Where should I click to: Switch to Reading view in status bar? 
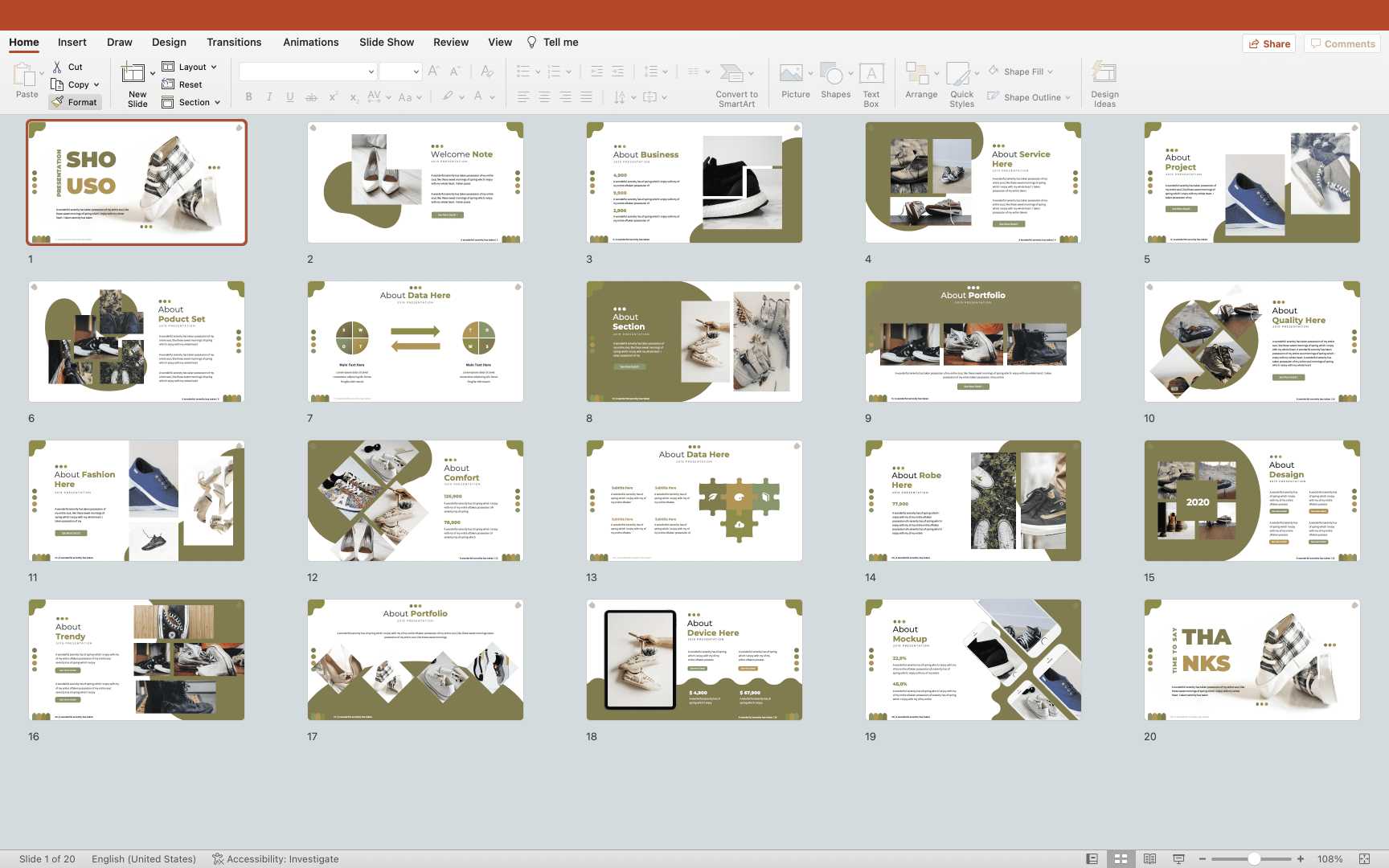(1149, 858)
